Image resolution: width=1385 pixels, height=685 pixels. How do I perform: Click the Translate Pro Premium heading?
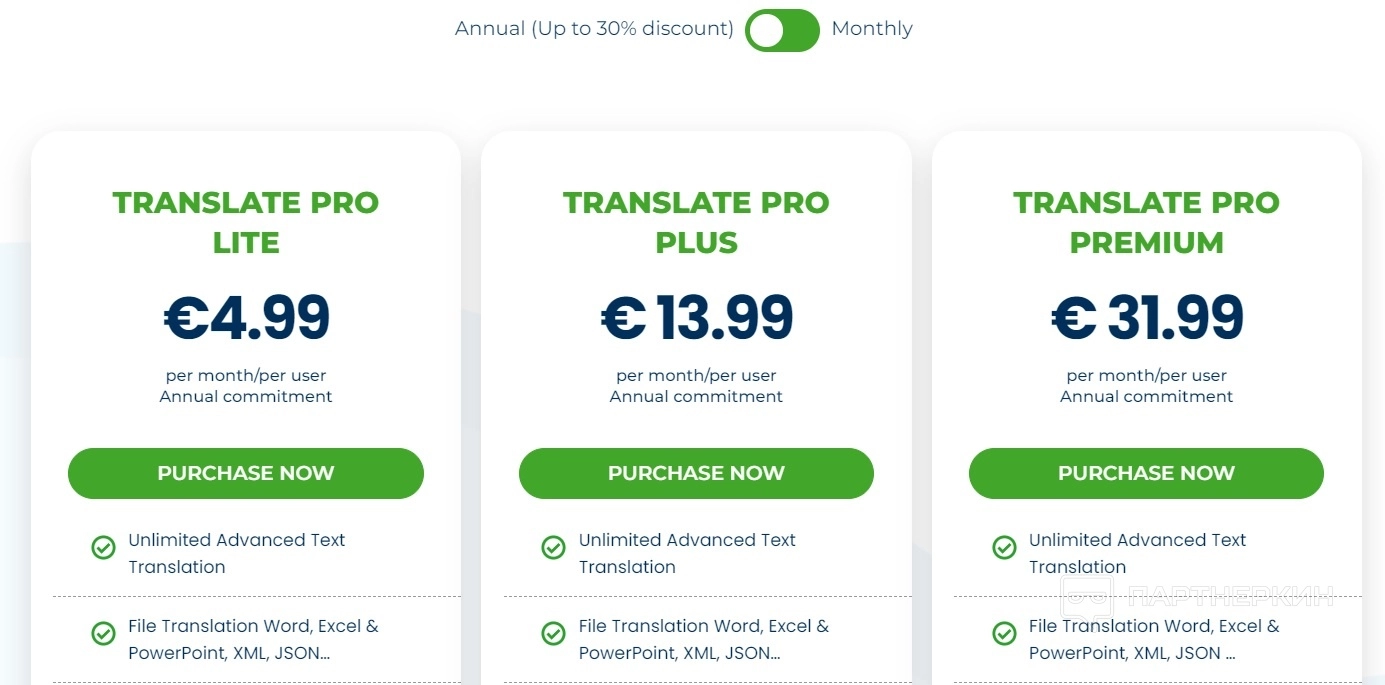1146,222
